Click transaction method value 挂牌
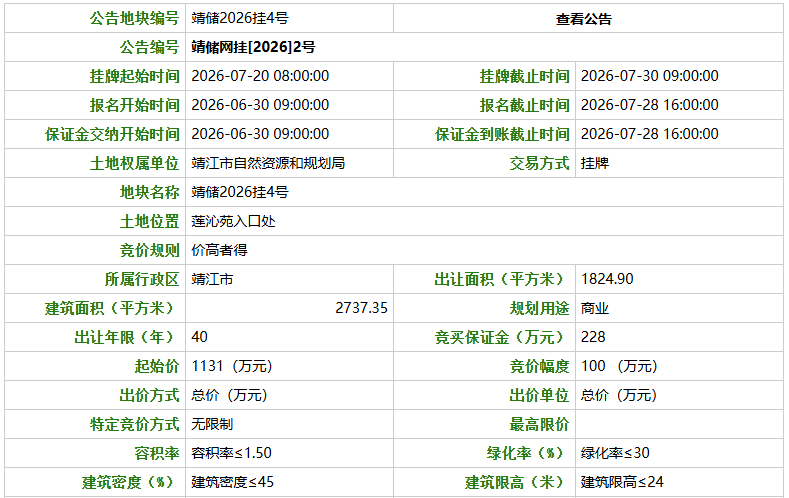The height and width of the screenshot is (498, 789). pyautogui.click(x=595, y=163)
